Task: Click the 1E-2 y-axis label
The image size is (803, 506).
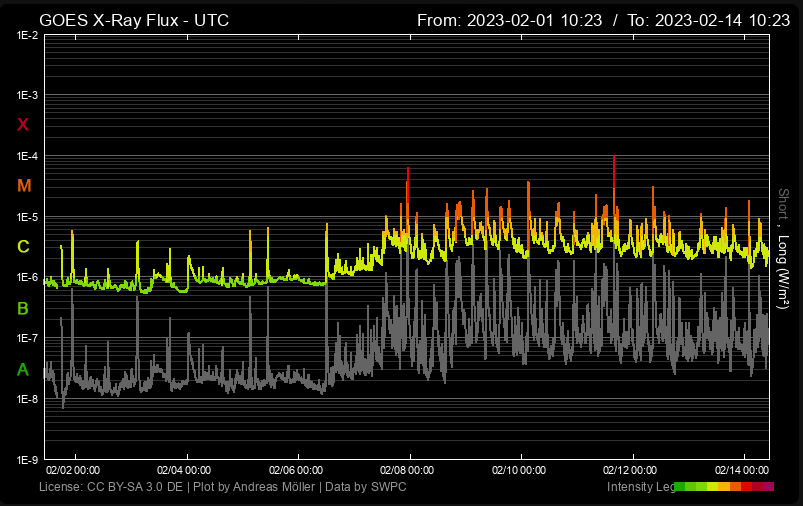Action: click(x=27, y=36)
